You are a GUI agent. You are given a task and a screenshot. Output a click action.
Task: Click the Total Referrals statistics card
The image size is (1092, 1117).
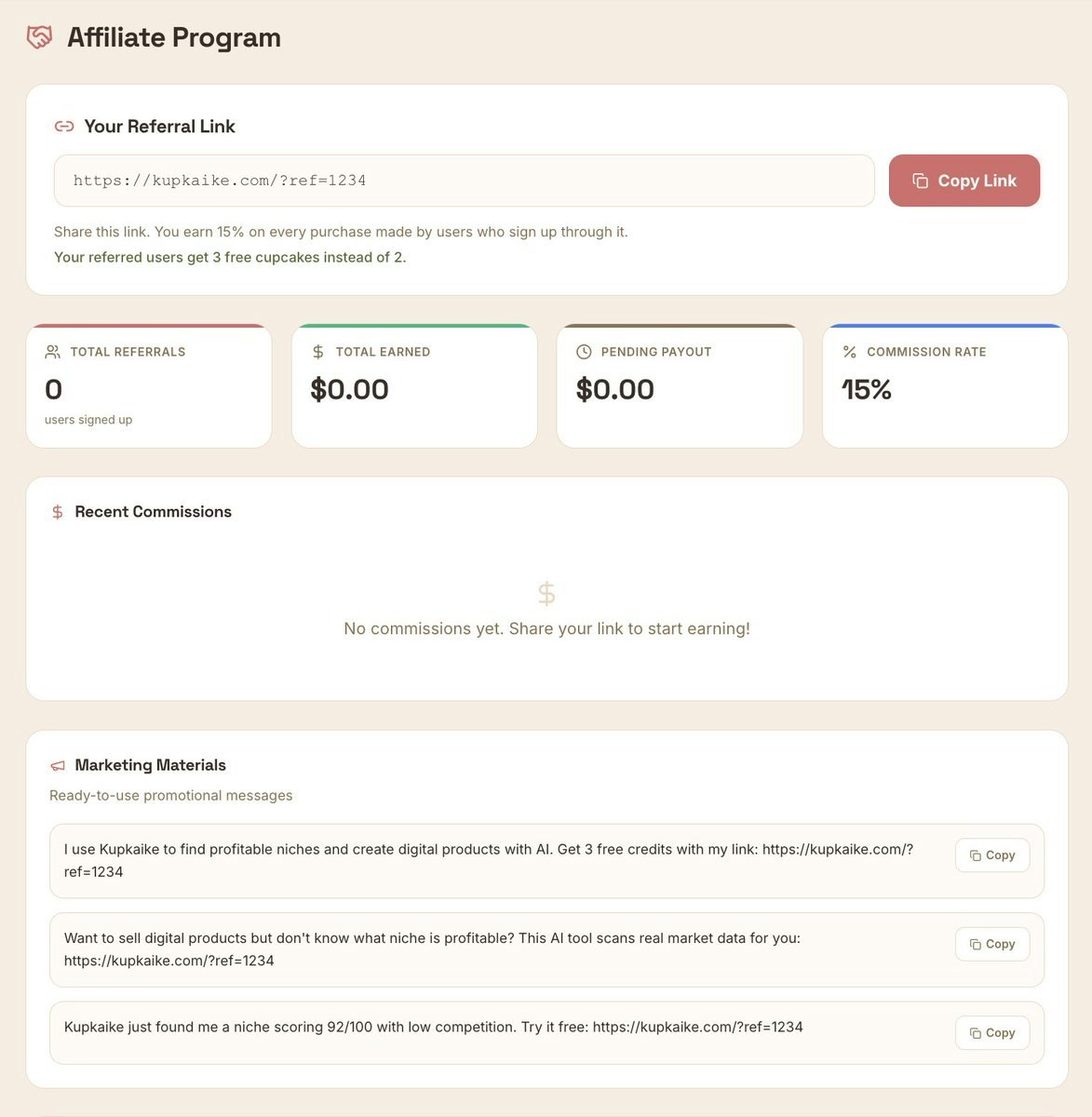(149, 385)
